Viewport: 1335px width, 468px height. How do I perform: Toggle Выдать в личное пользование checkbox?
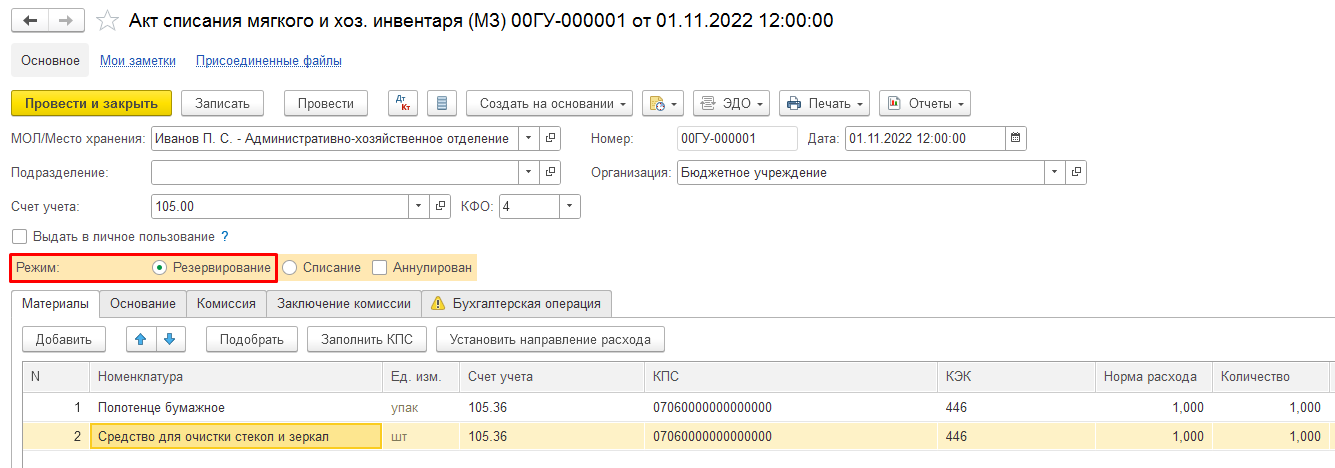coord(20,237)
